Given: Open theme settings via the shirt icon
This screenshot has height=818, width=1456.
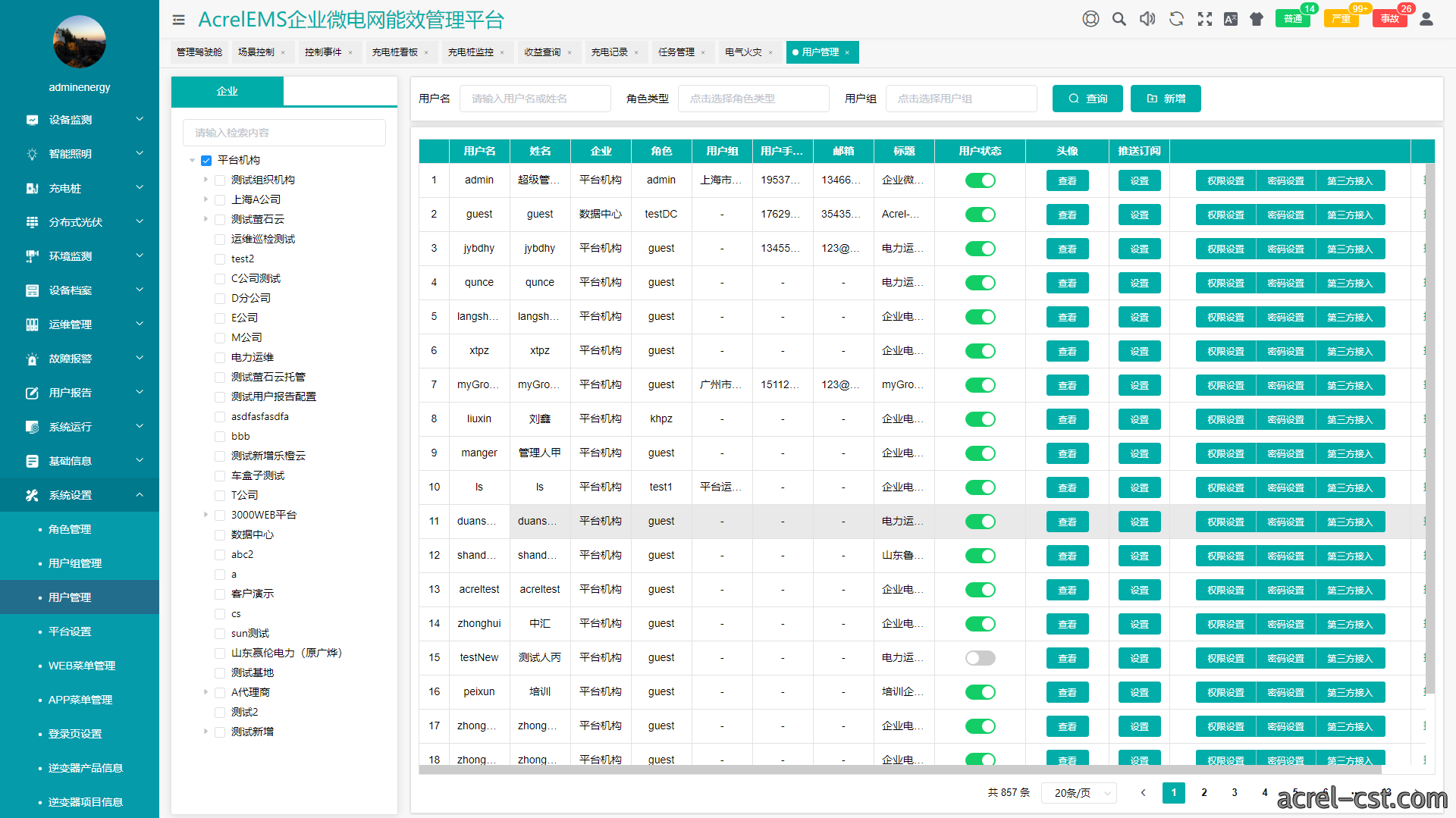Looking at the screenshot, I should point(1257,19).
